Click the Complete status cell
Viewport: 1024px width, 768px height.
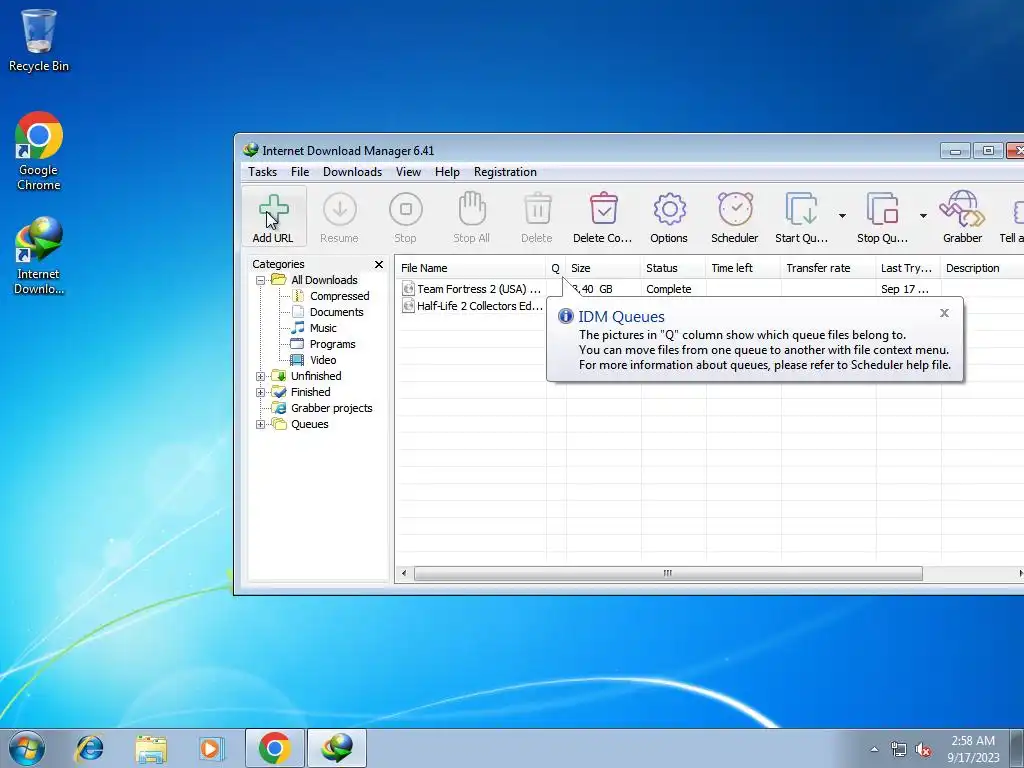(669, 289)
